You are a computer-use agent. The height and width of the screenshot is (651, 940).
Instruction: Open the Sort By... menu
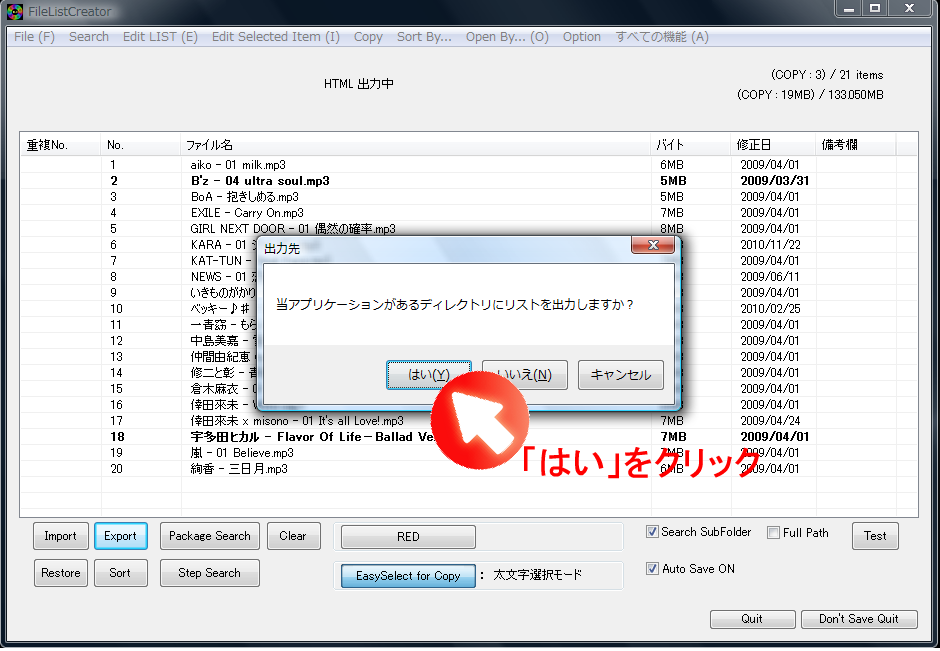click(424, 37)
